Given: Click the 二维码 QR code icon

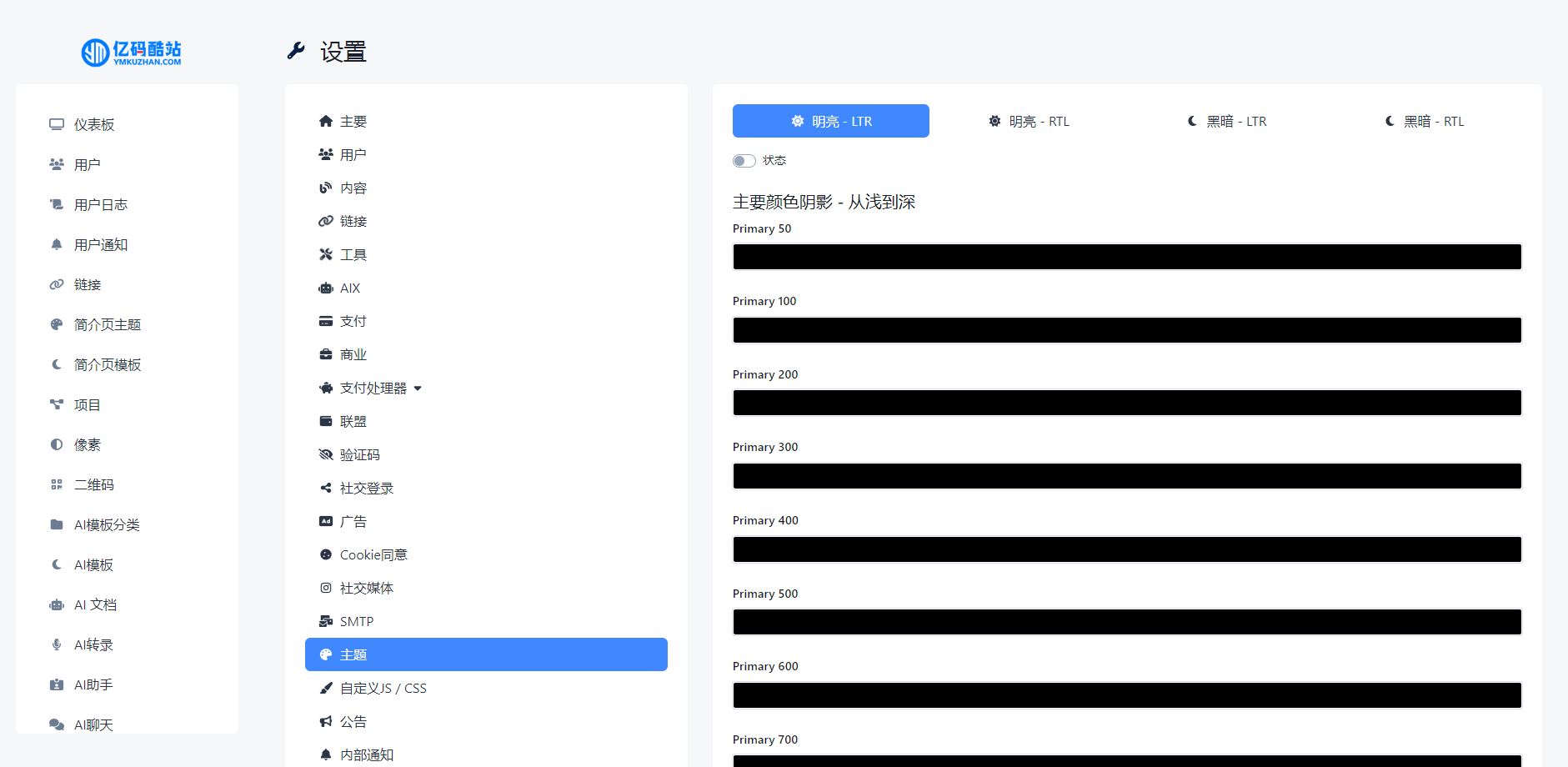Looking at the screenshot, I should pos(57,484).
